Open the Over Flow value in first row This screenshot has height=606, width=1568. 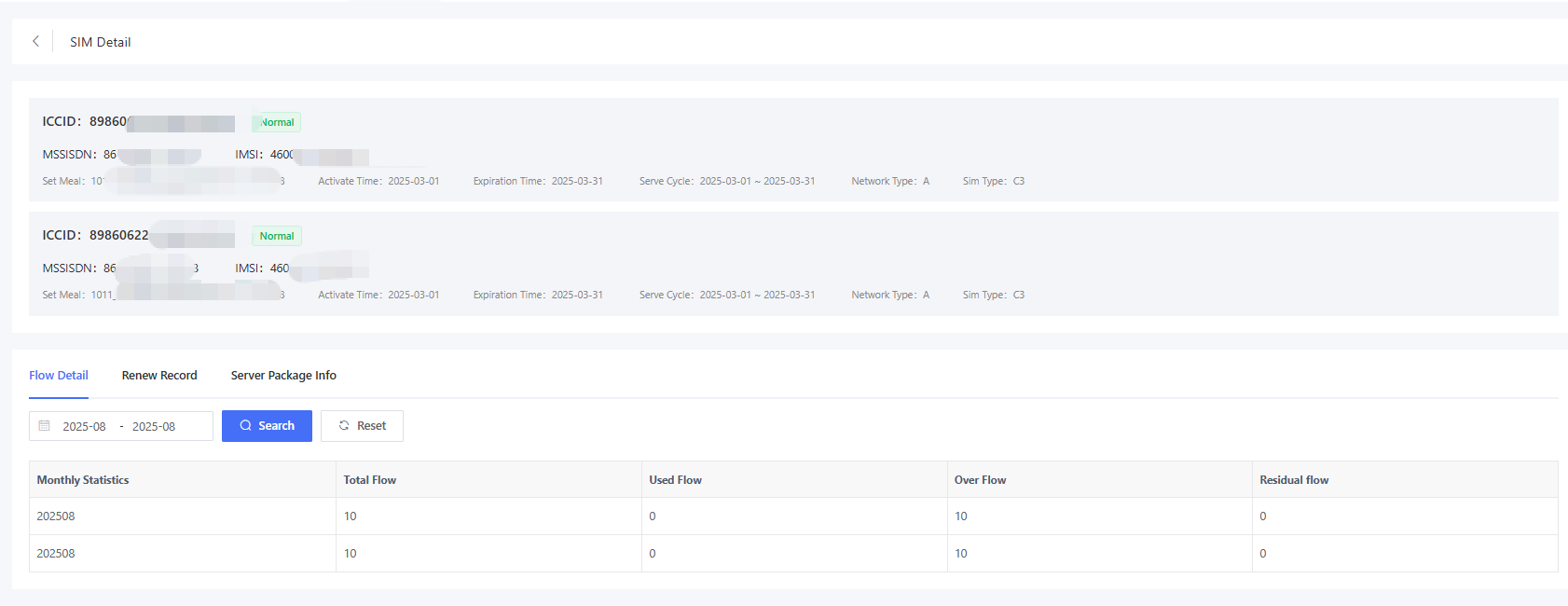click(x=961, y=516)
